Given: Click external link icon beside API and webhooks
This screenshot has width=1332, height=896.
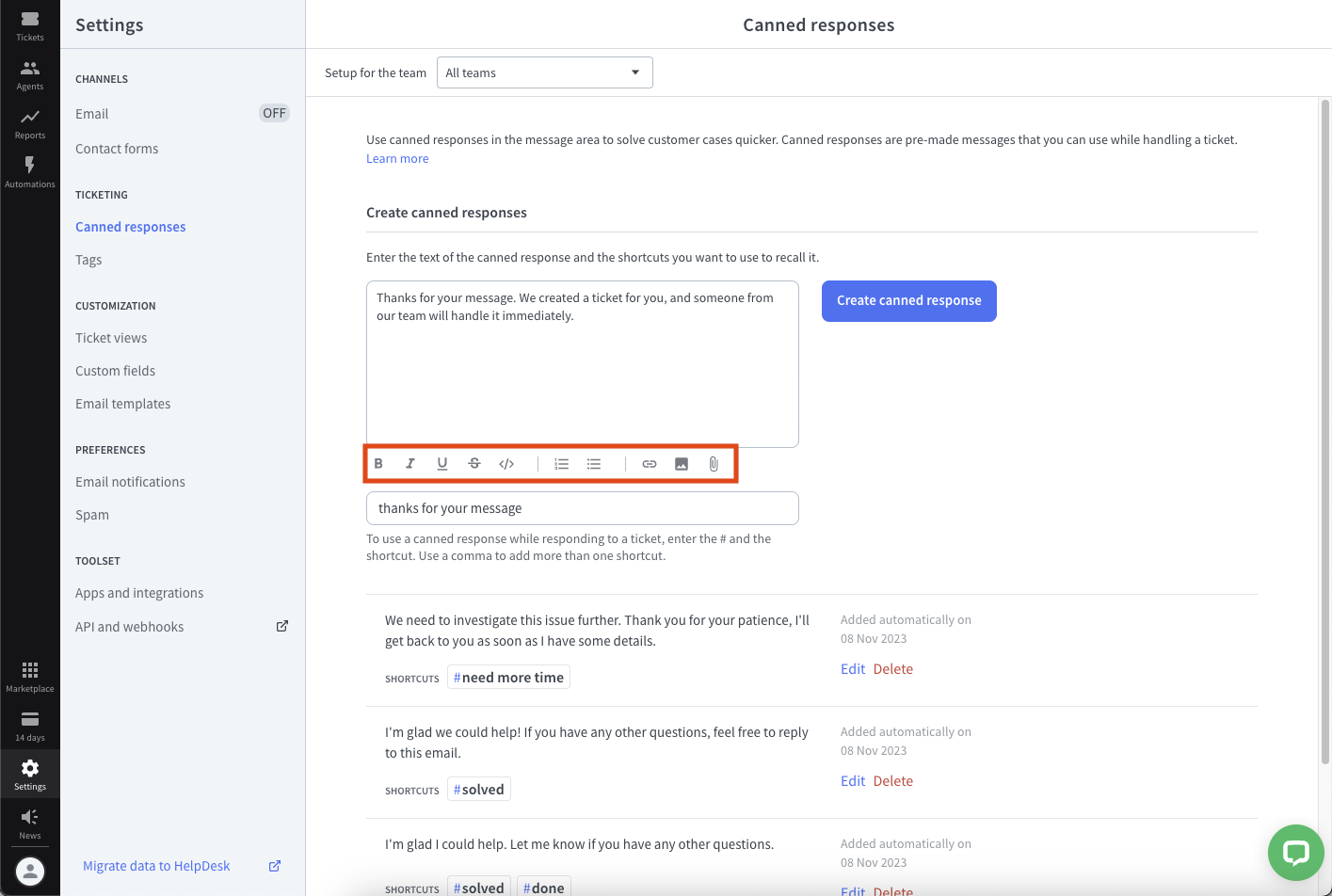Looking at the screenshot, I should click(281, 626).
